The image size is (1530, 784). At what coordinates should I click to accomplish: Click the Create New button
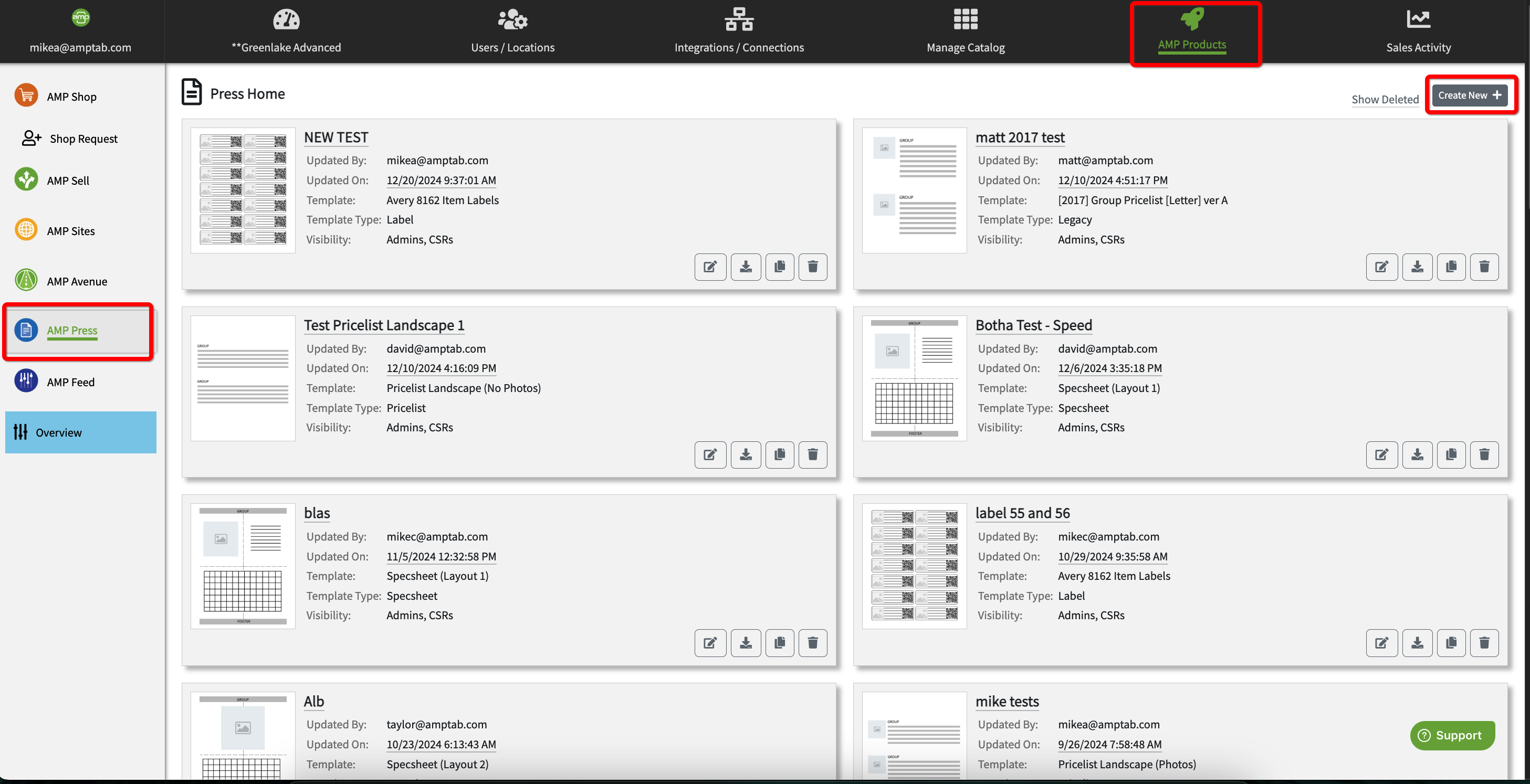click(x=1470, y=95)
